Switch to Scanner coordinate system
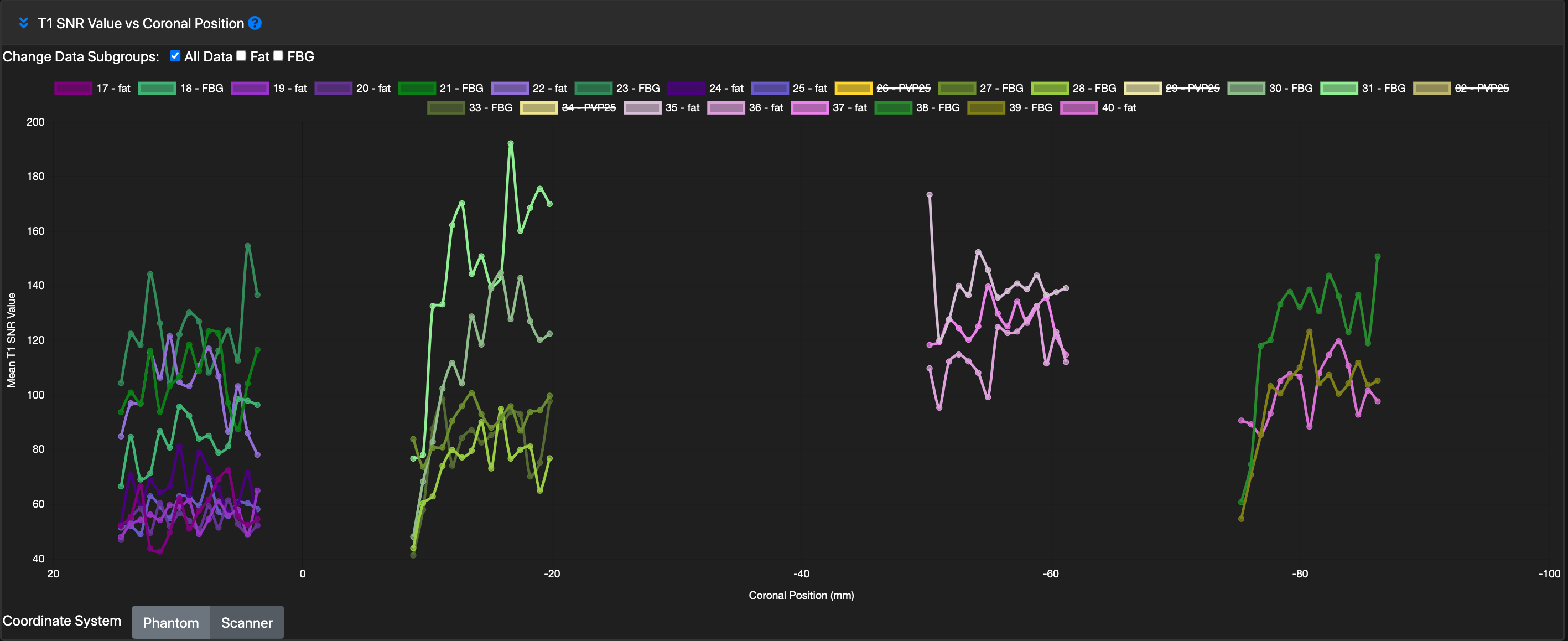 pos(247,622)
